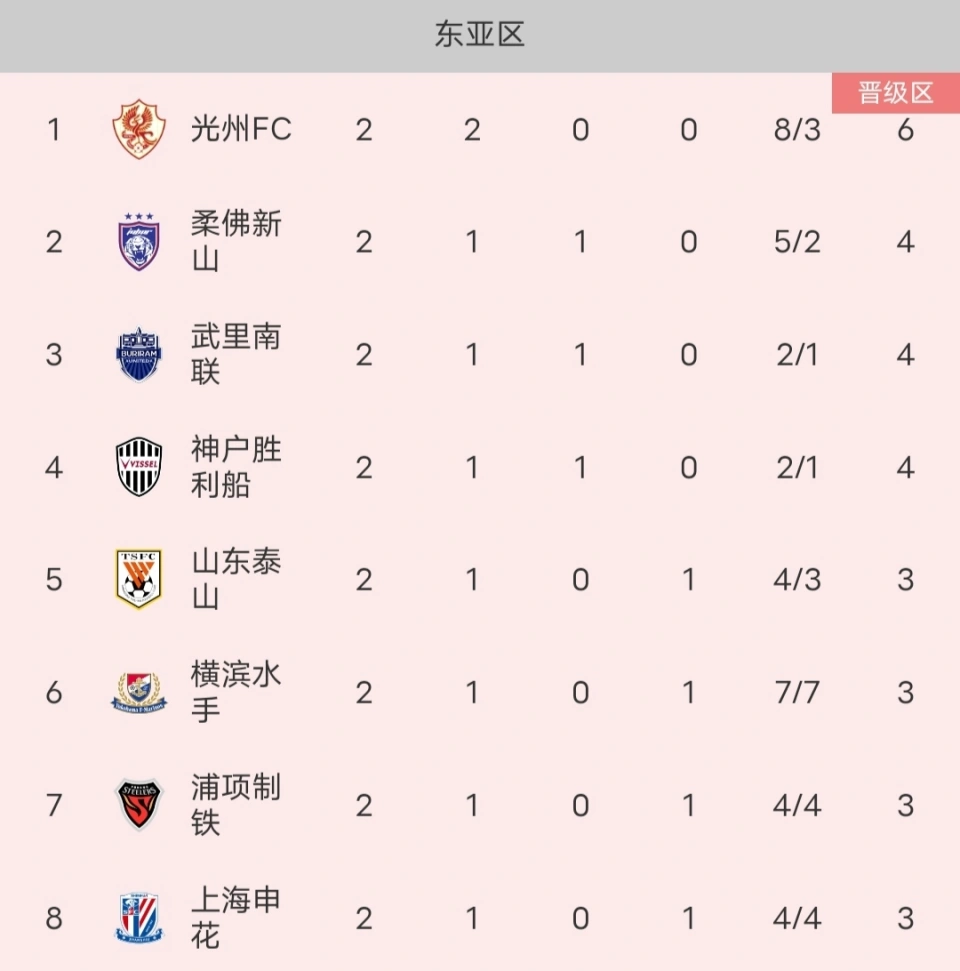Tap the 上海申花 club crest
Viewport: 960px width, 971px height.
pyautogui.click(x=139, y=917)
